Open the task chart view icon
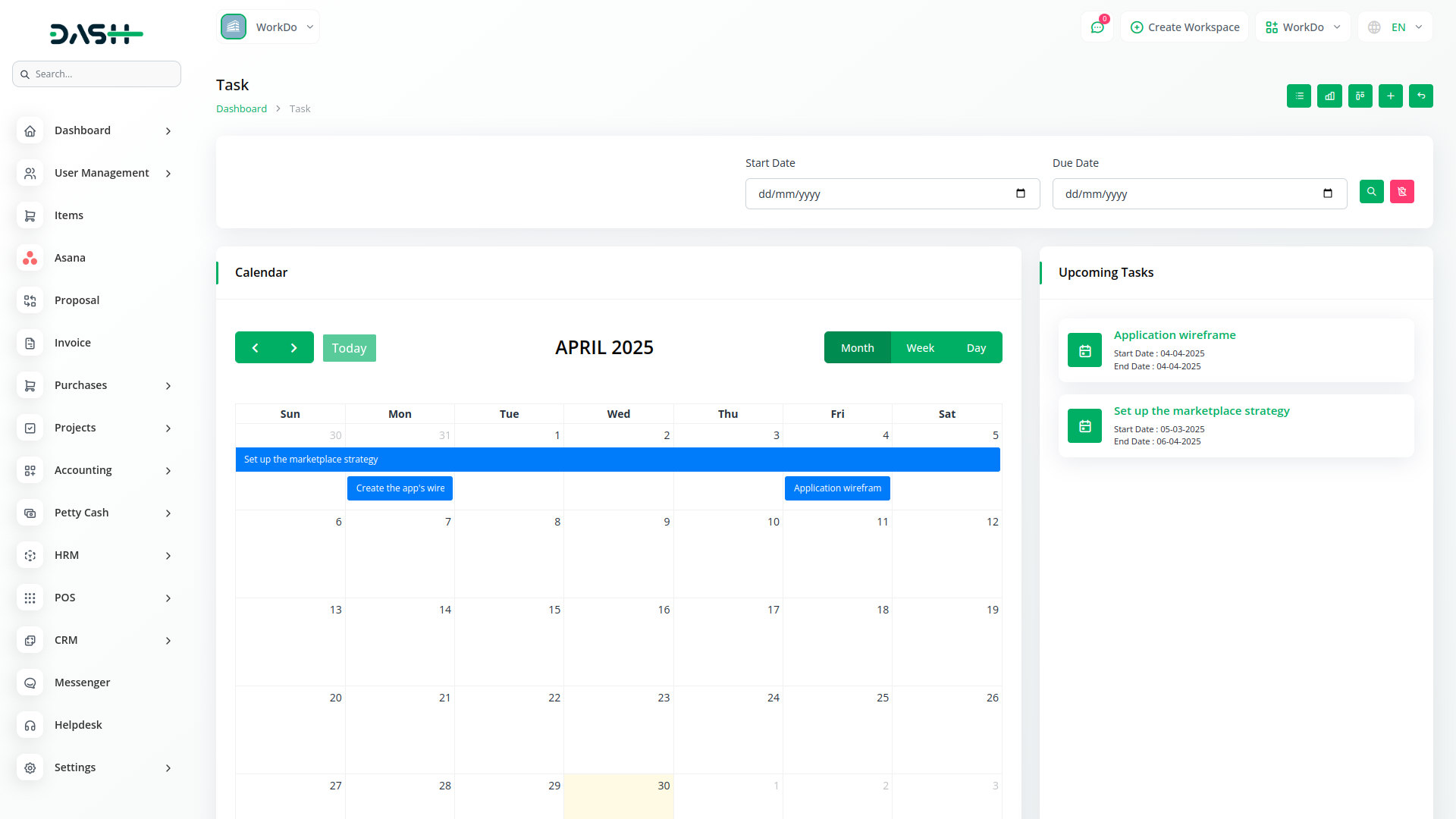The height and width of the screenshot is (819, 1456). (1329, 96)
